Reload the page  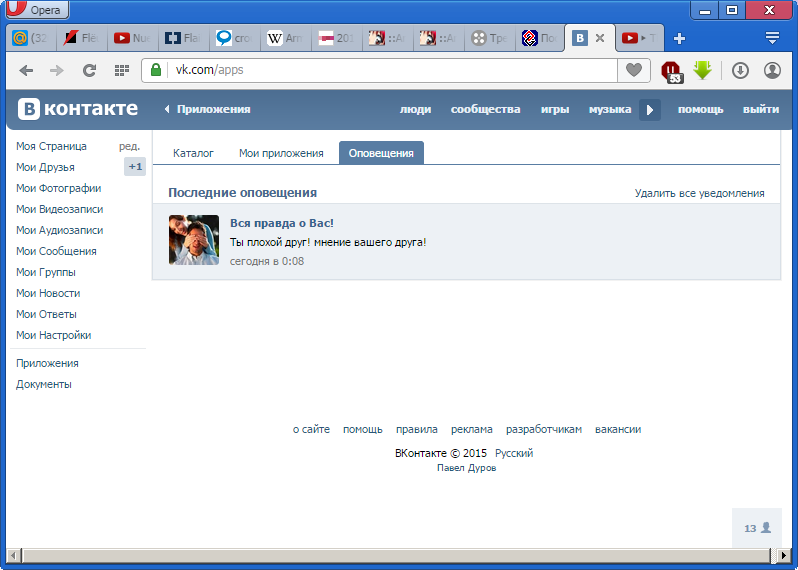point(90,70)
